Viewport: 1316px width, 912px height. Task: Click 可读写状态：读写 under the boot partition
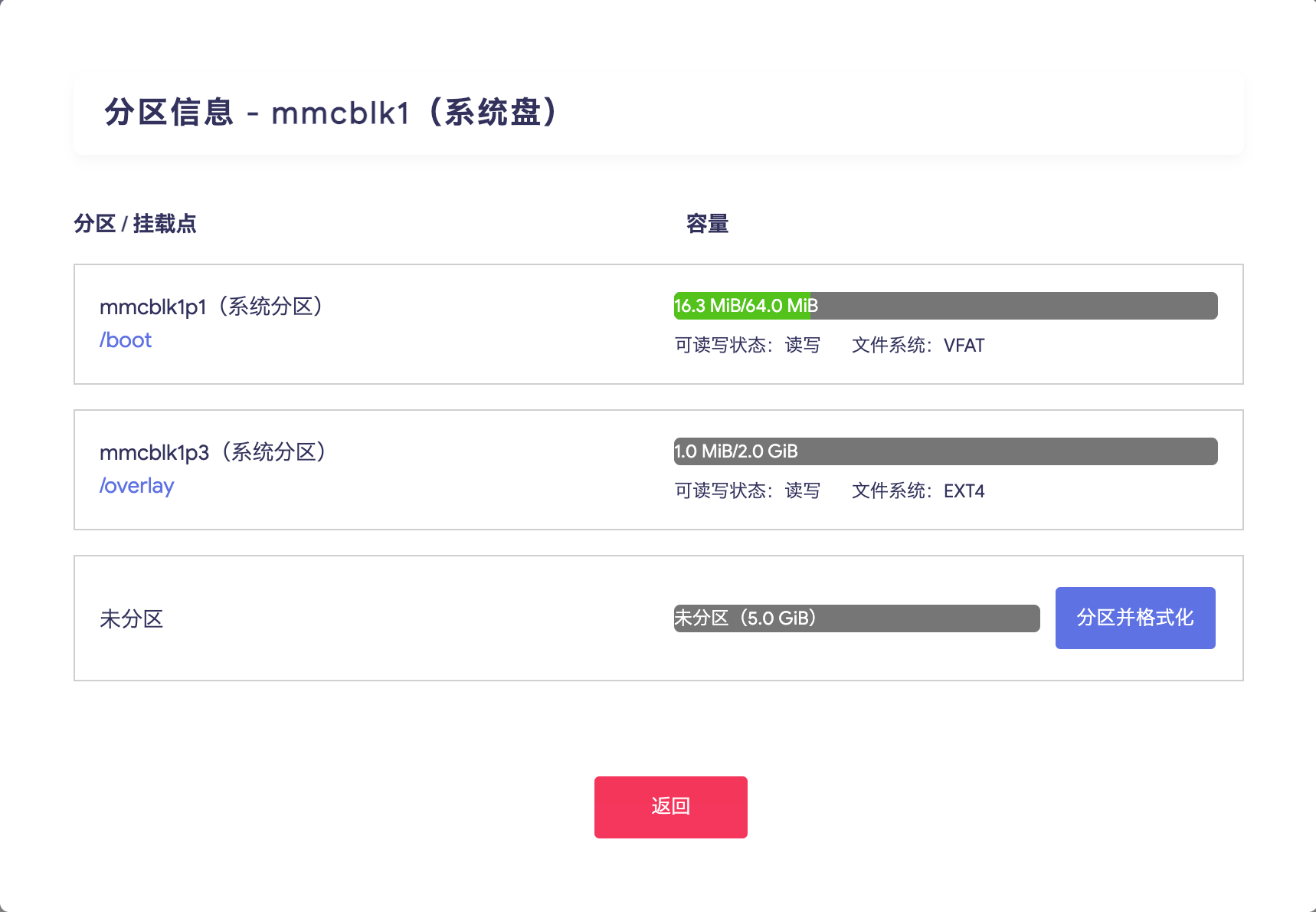coord(747,346)
